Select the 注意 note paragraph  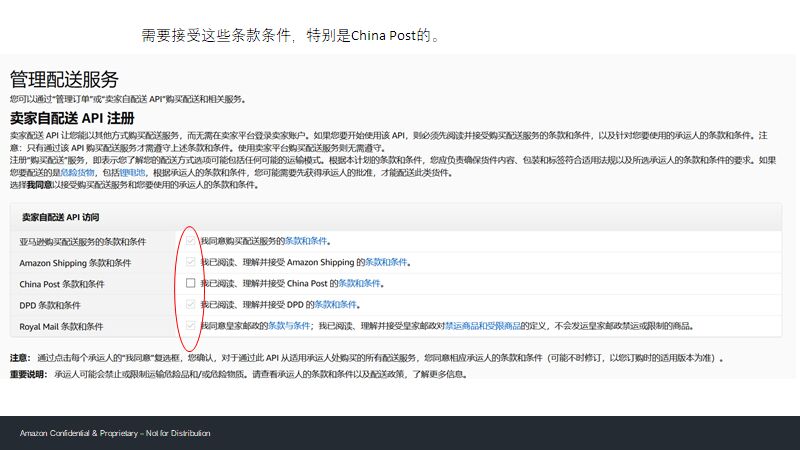[367, 358]
